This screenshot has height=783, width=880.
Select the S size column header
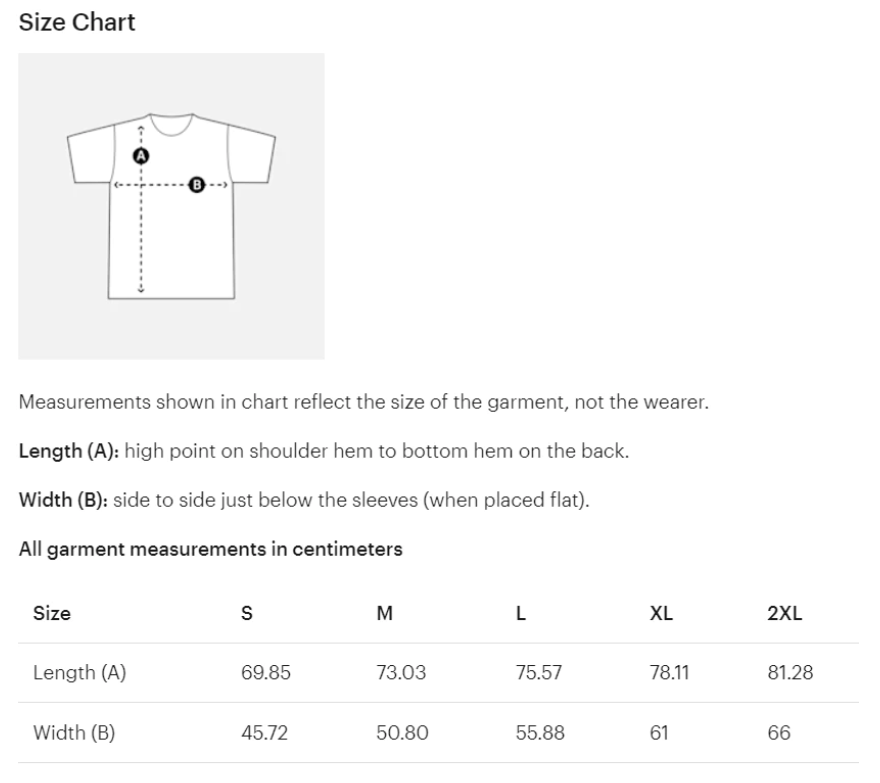[x=247, y=614]
